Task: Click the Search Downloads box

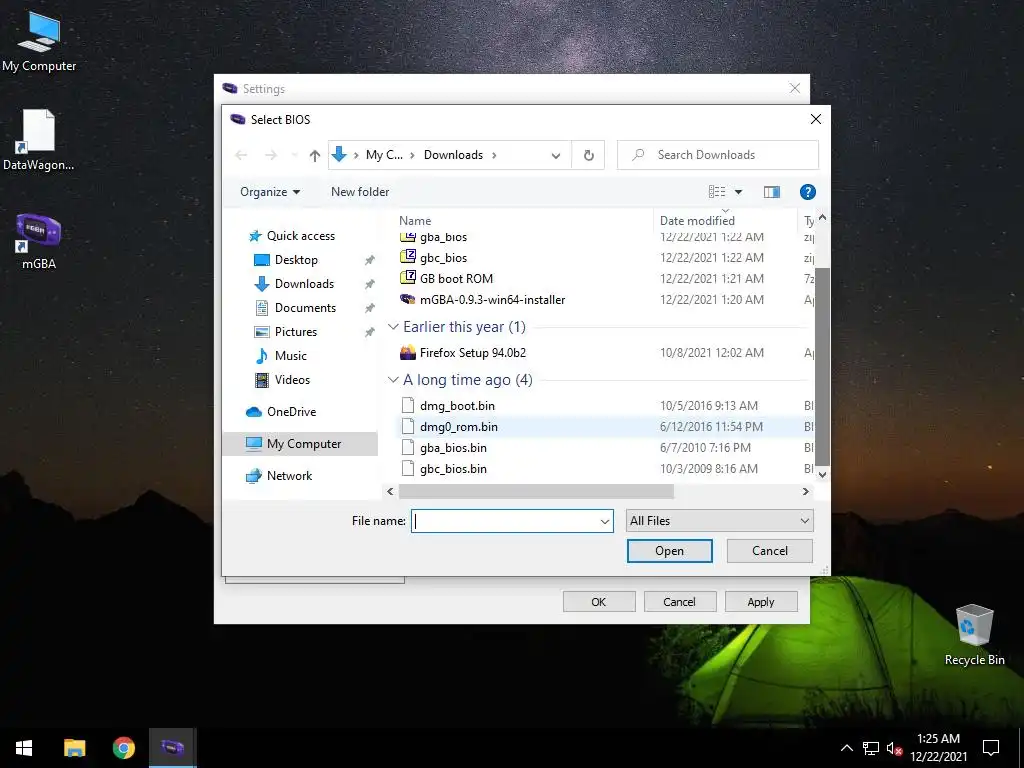Action: (718, 155)
